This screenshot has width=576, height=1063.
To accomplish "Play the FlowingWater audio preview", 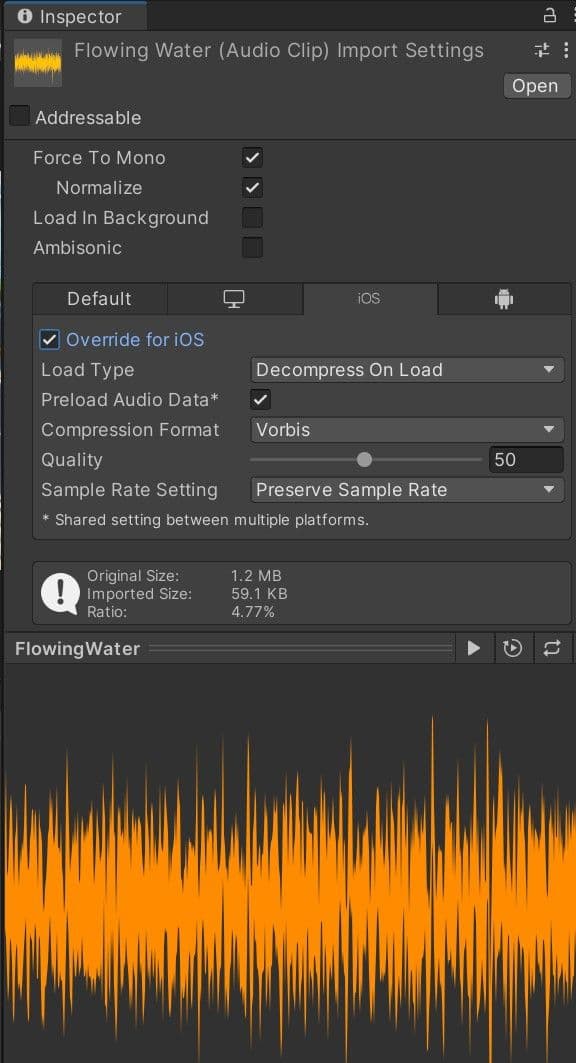I will 473,647.
